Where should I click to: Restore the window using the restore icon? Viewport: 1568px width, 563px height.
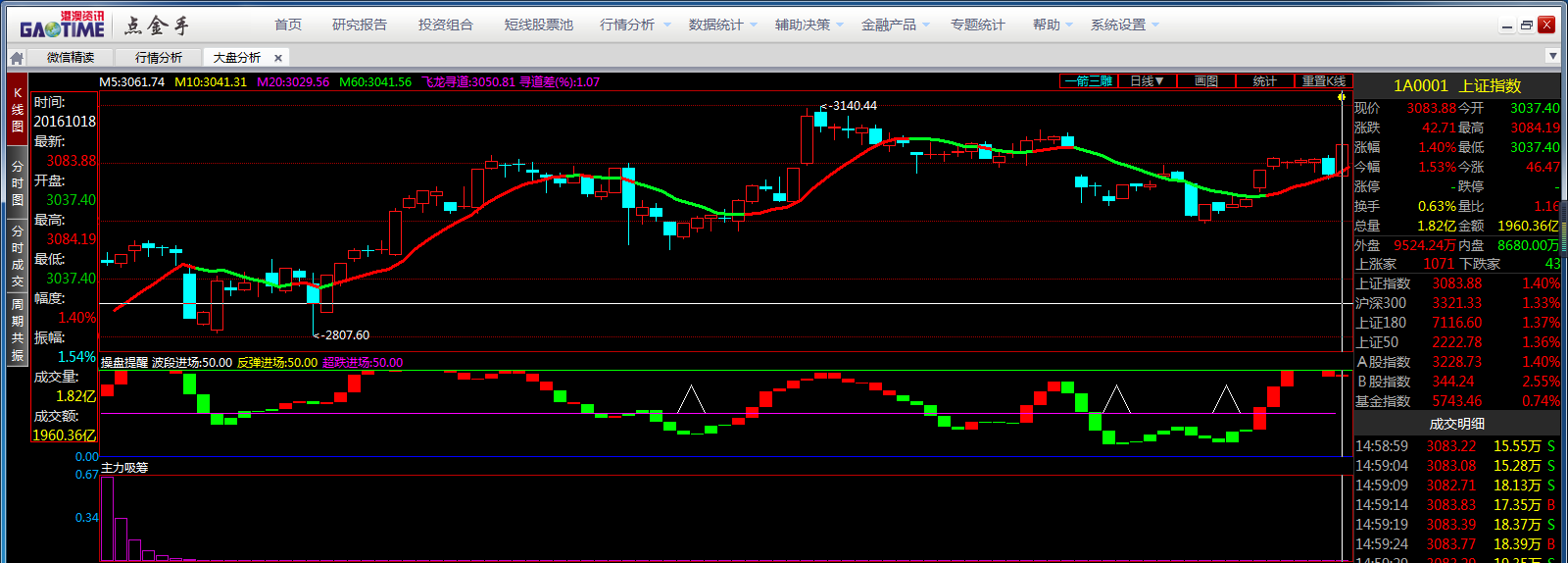pyautogui.click(x=1526, y=26)
